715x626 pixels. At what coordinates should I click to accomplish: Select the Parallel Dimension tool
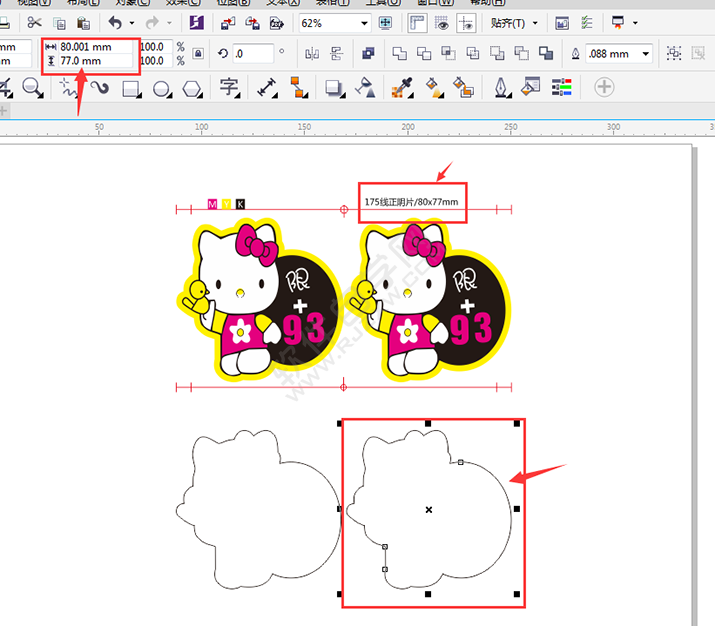[x=267, y=88]
